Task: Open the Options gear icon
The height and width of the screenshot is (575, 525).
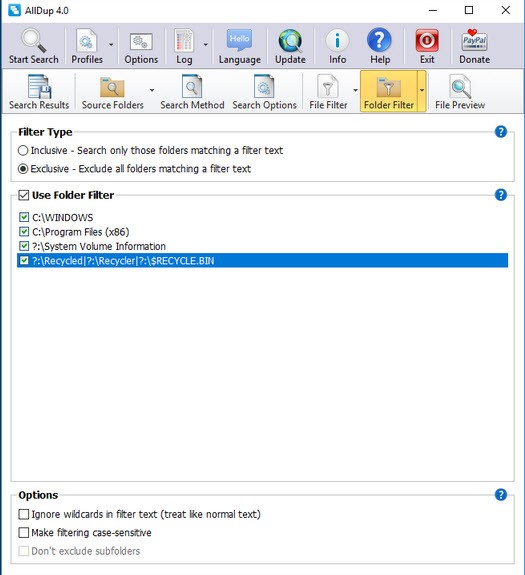Action: point(141,41)
